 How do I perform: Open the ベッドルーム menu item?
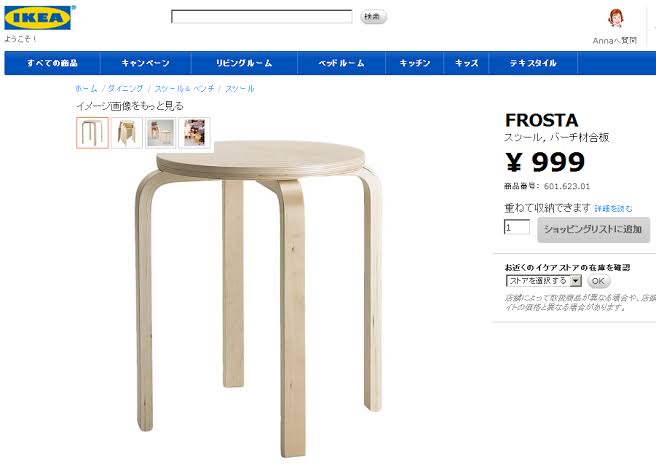pos(341,63)
